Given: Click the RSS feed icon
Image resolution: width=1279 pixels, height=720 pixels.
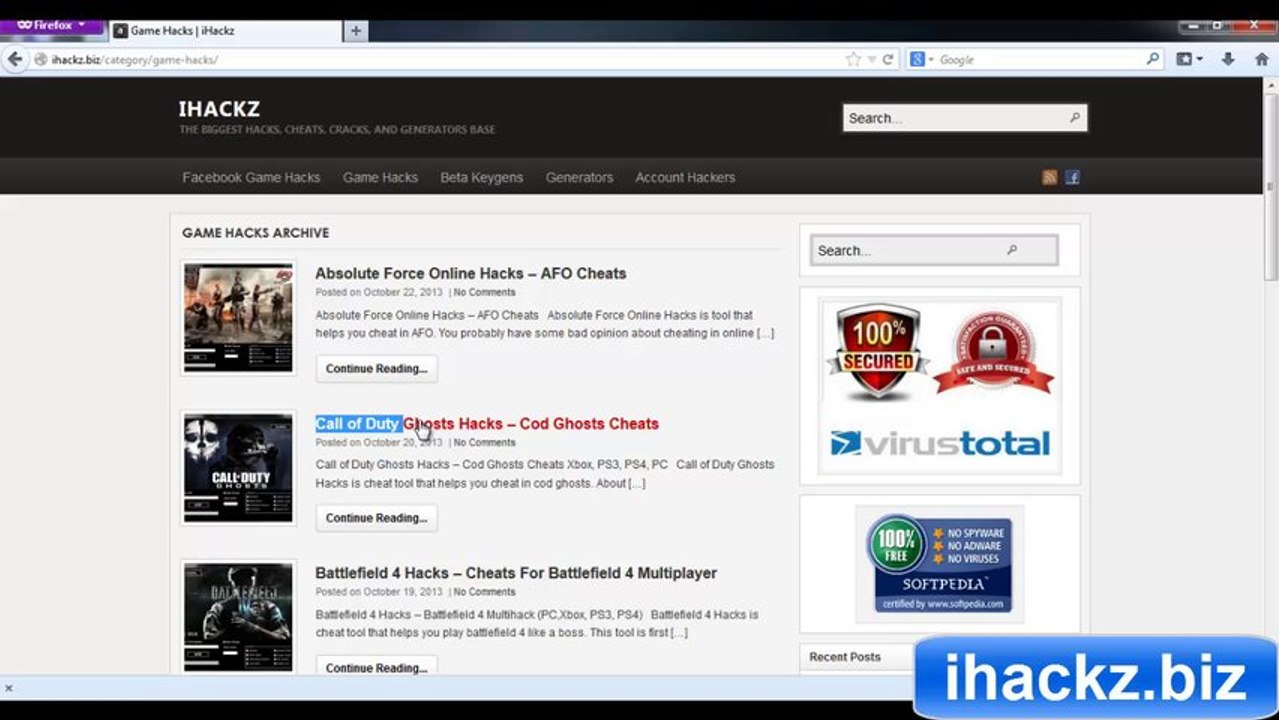Looking at the screenshot, I should 1049,177.
